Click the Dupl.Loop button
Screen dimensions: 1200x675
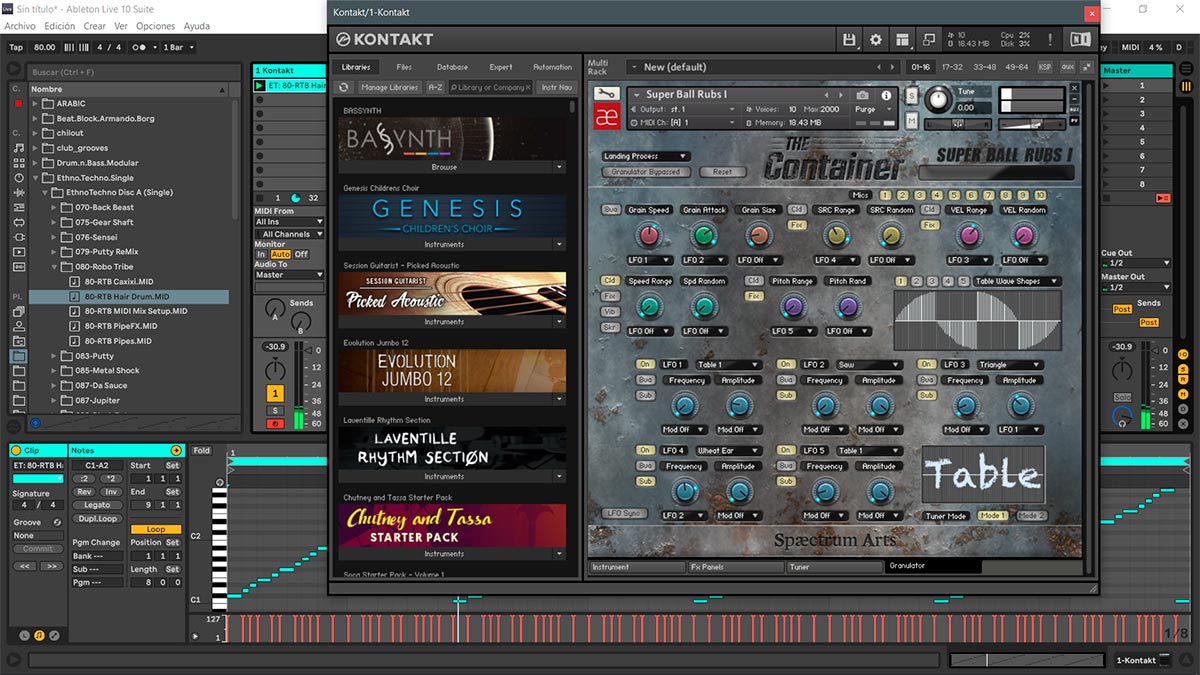pos(96,519)
